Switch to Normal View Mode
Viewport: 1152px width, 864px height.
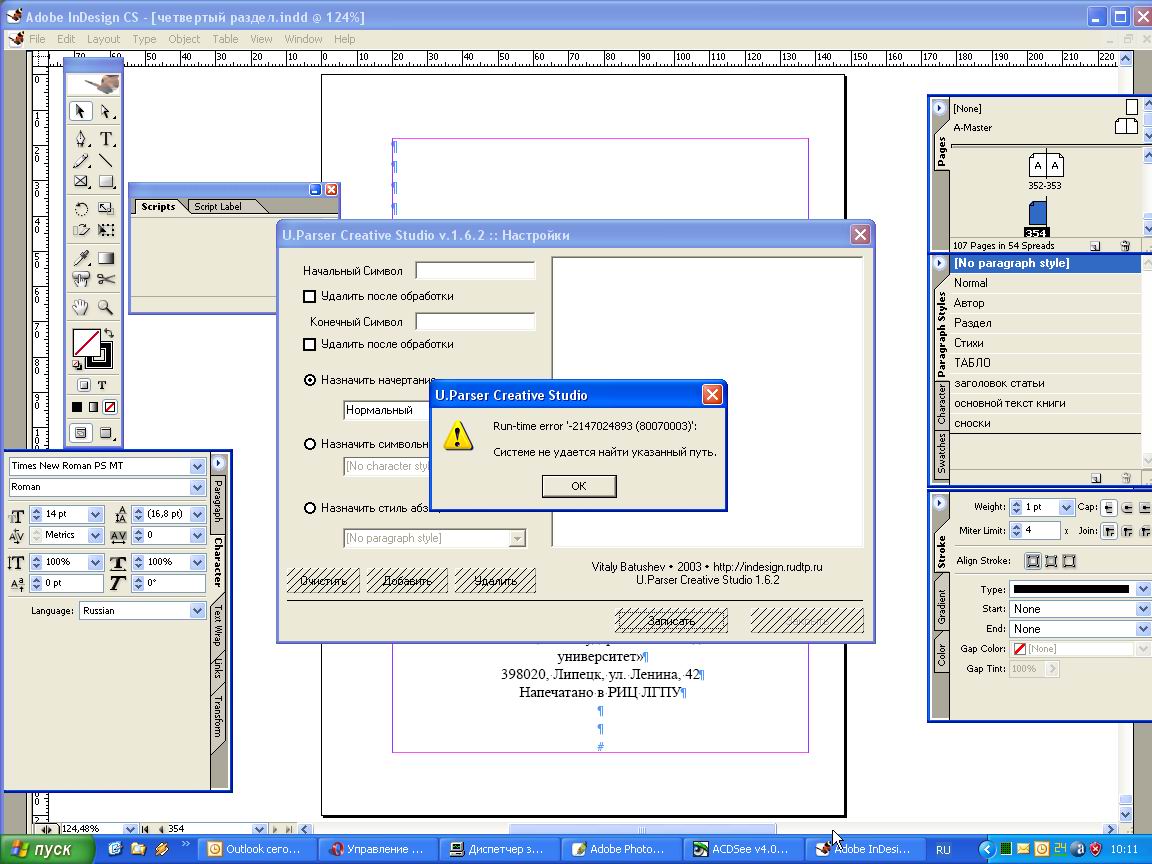point(81,433)
